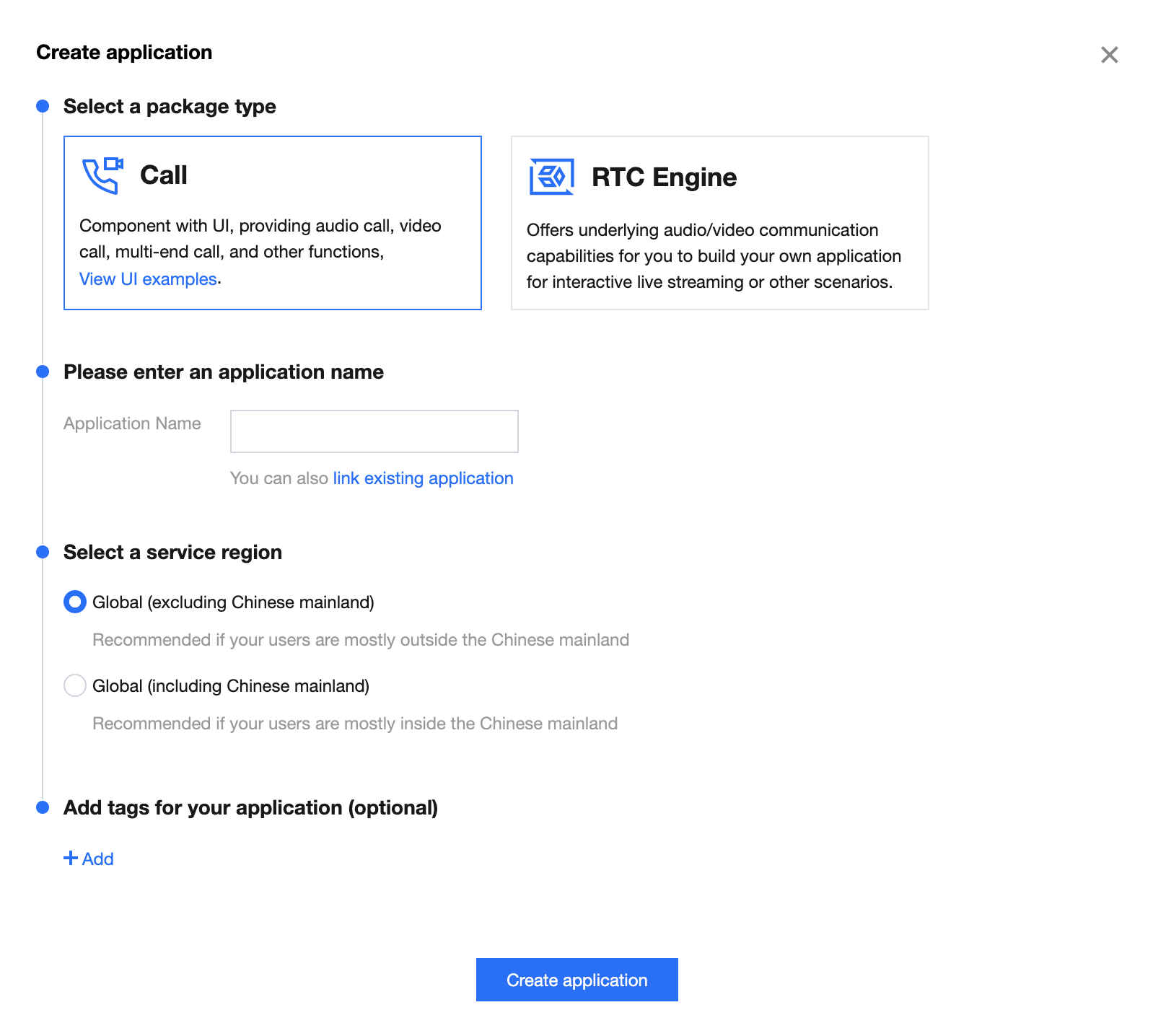1153x1036 pixels.
Task: Click the Select a service region heading
Action: 172,553
